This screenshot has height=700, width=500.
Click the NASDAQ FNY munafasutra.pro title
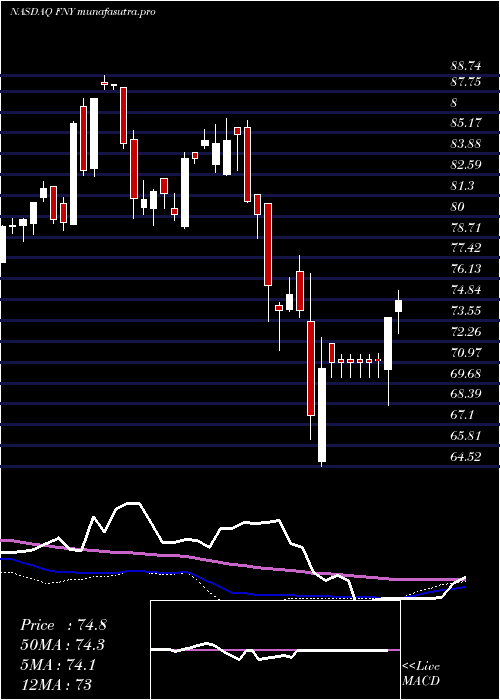83,12
